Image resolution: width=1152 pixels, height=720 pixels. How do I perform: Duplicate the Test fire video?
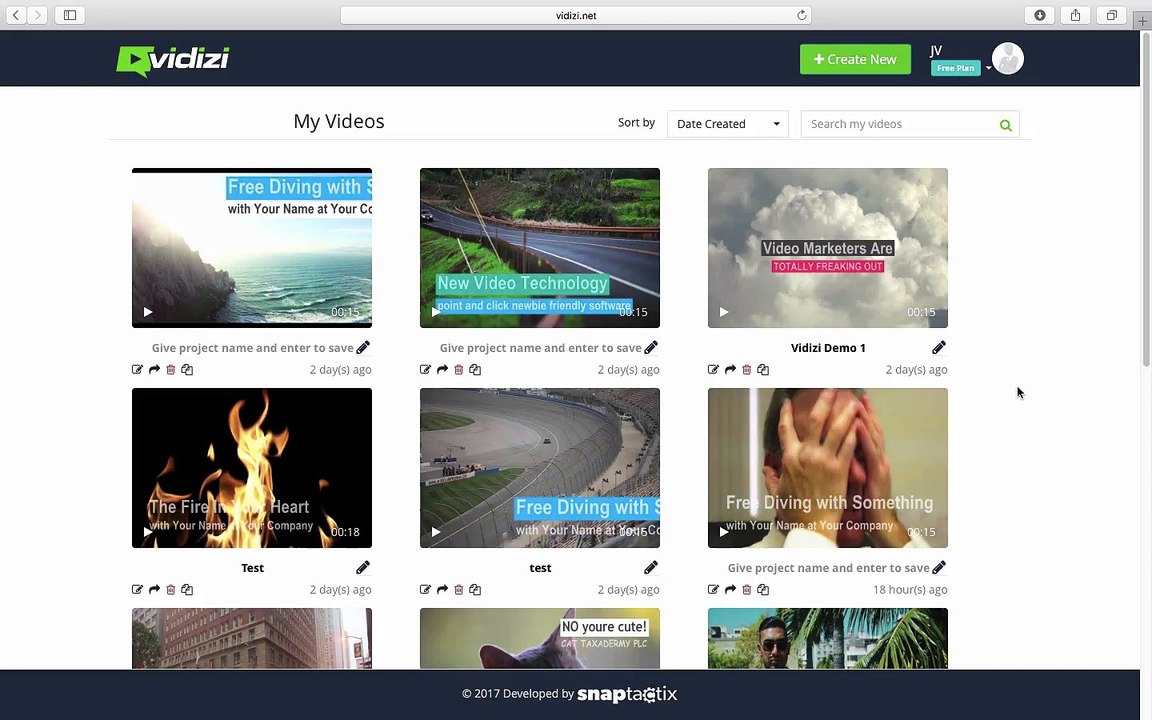tap(187, 589)
